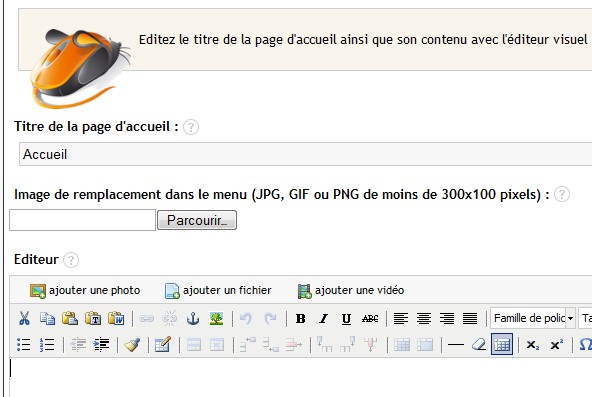
Task: Click the edit HTML source pencil icon
Action: (x=163, y=344)
